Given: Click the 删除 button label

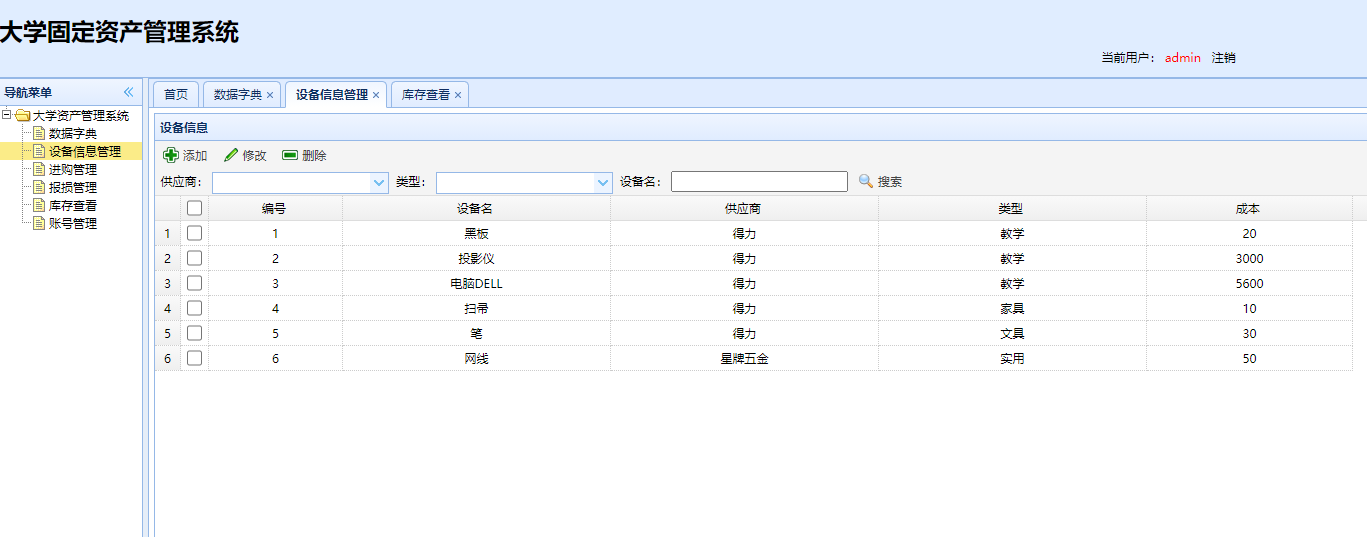Looking at the screenshot, I should tap(314, 155).
